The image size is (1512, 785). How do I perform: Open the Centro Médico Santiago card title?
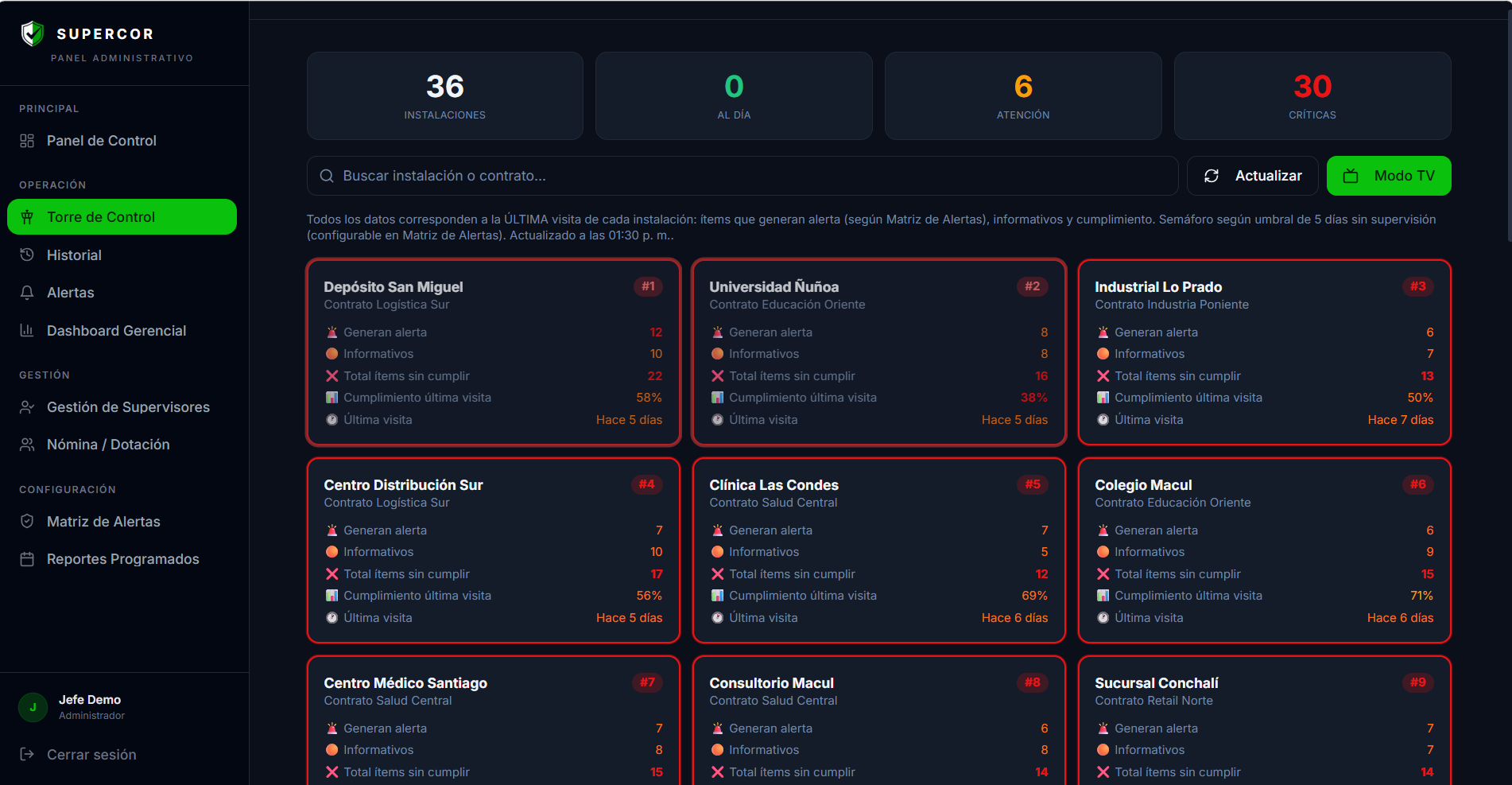tap(405, 683)
